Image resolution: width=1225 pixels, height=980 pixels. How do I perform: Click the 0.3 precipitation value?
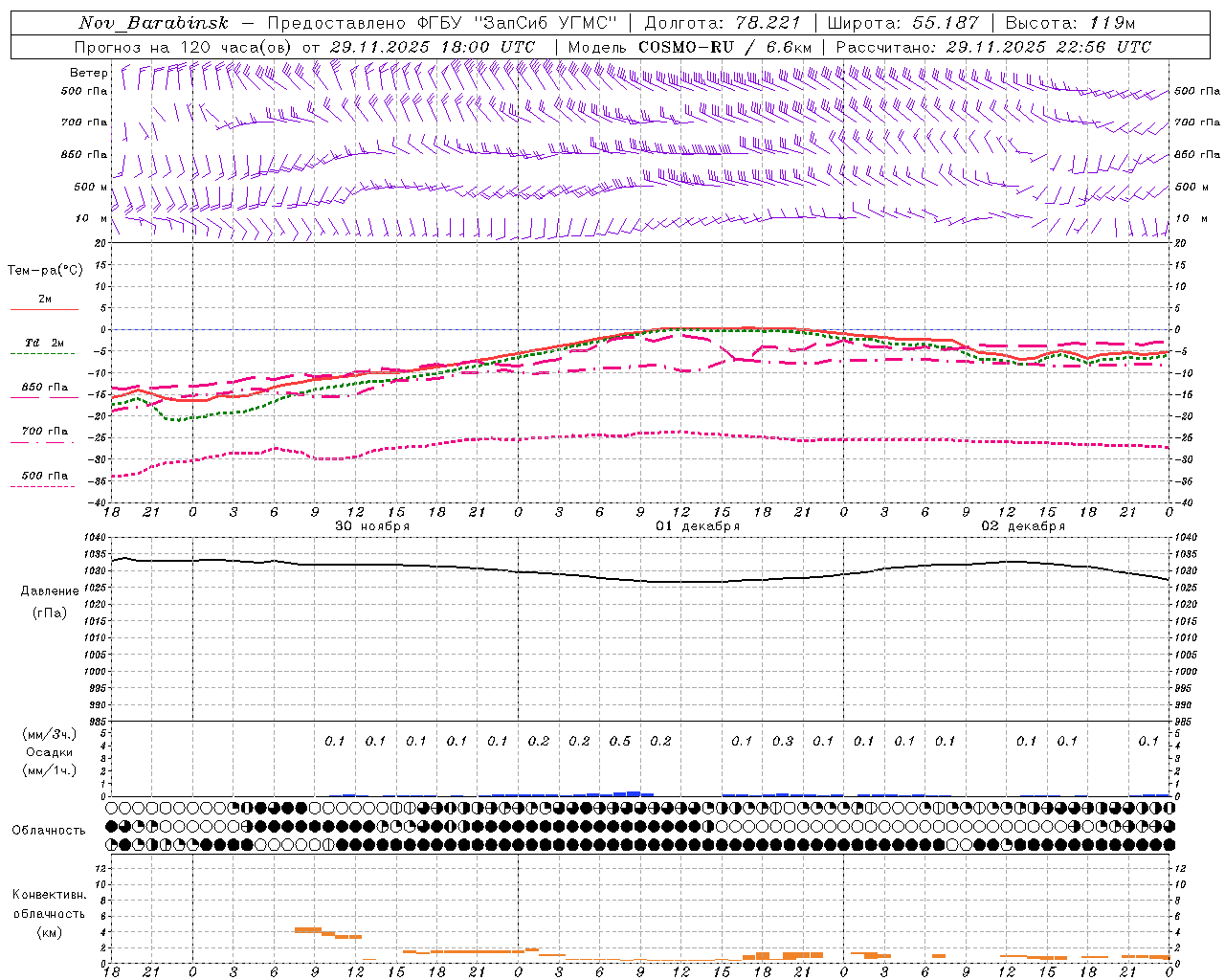click(x=783, y=741)
